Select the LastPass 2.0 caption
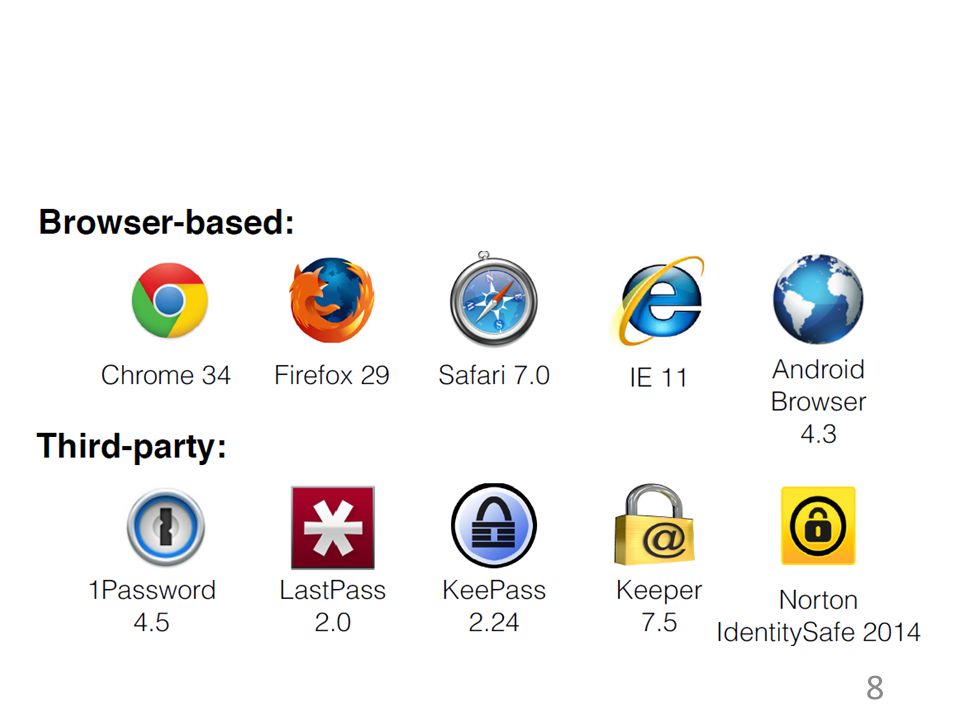 pos(332,606)
